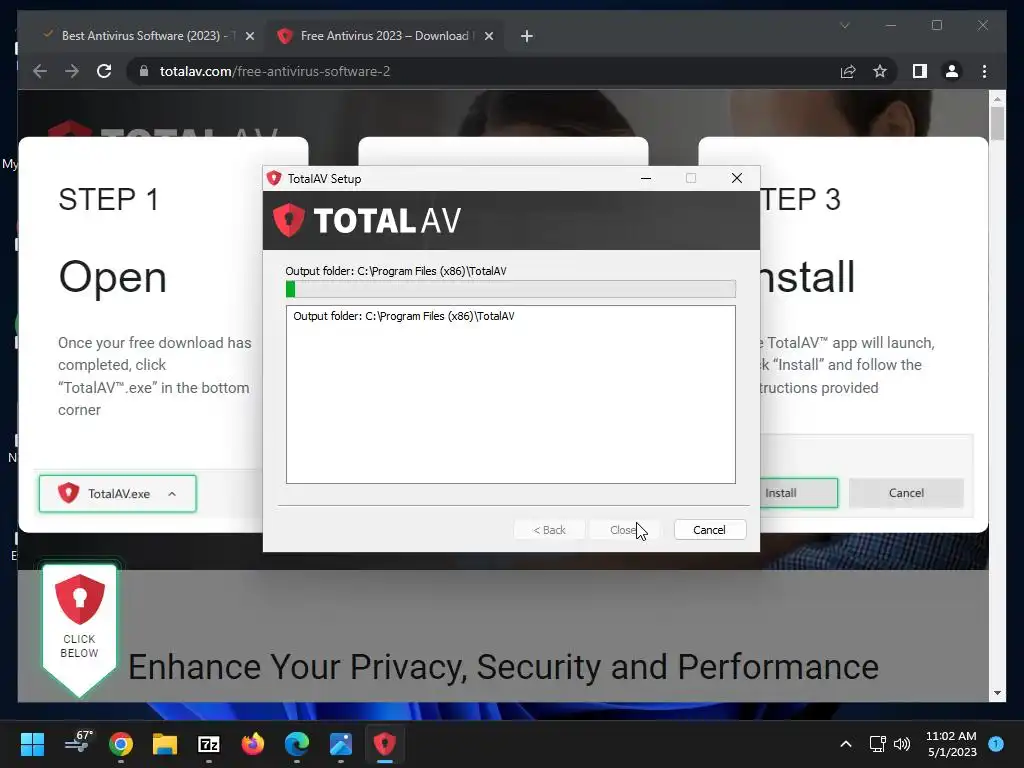Open Windows Start menu

(x=32, y=744)
